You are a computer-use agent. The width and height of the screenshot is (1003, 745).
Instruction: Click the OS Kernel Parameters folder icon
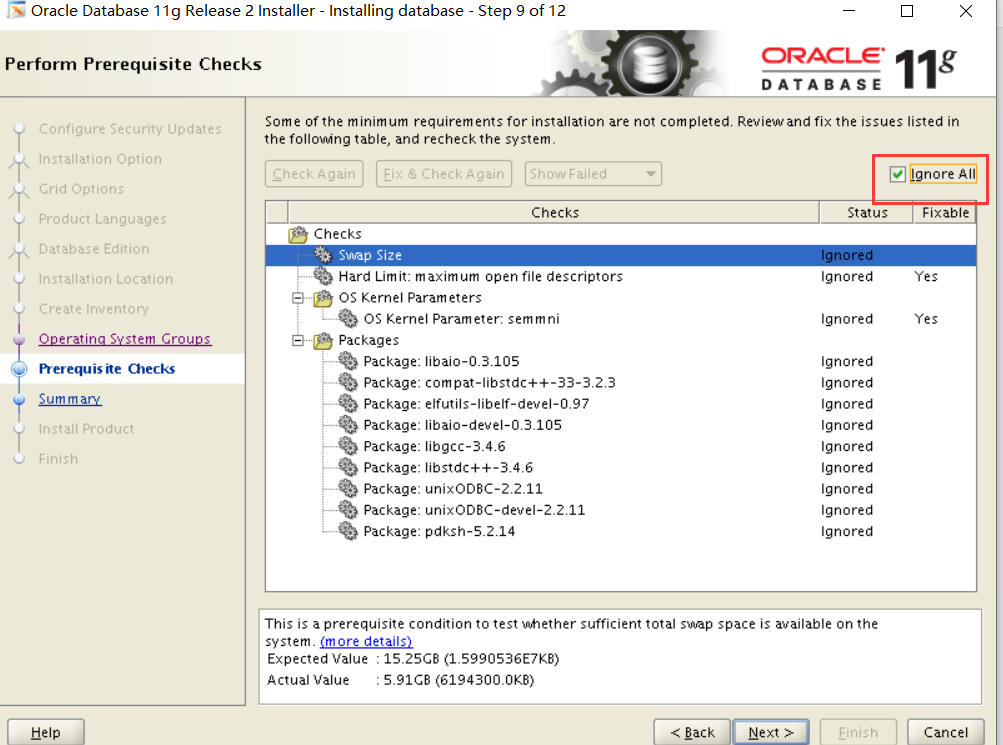pyautogui.click(x=323, y=298)
